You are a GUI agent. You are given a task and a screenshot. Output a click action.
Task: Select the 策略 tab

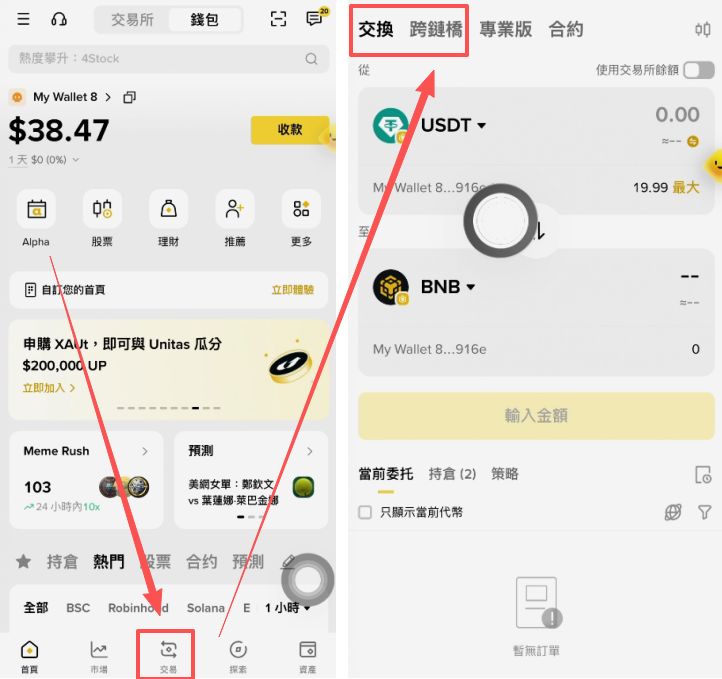pos(505,474)
